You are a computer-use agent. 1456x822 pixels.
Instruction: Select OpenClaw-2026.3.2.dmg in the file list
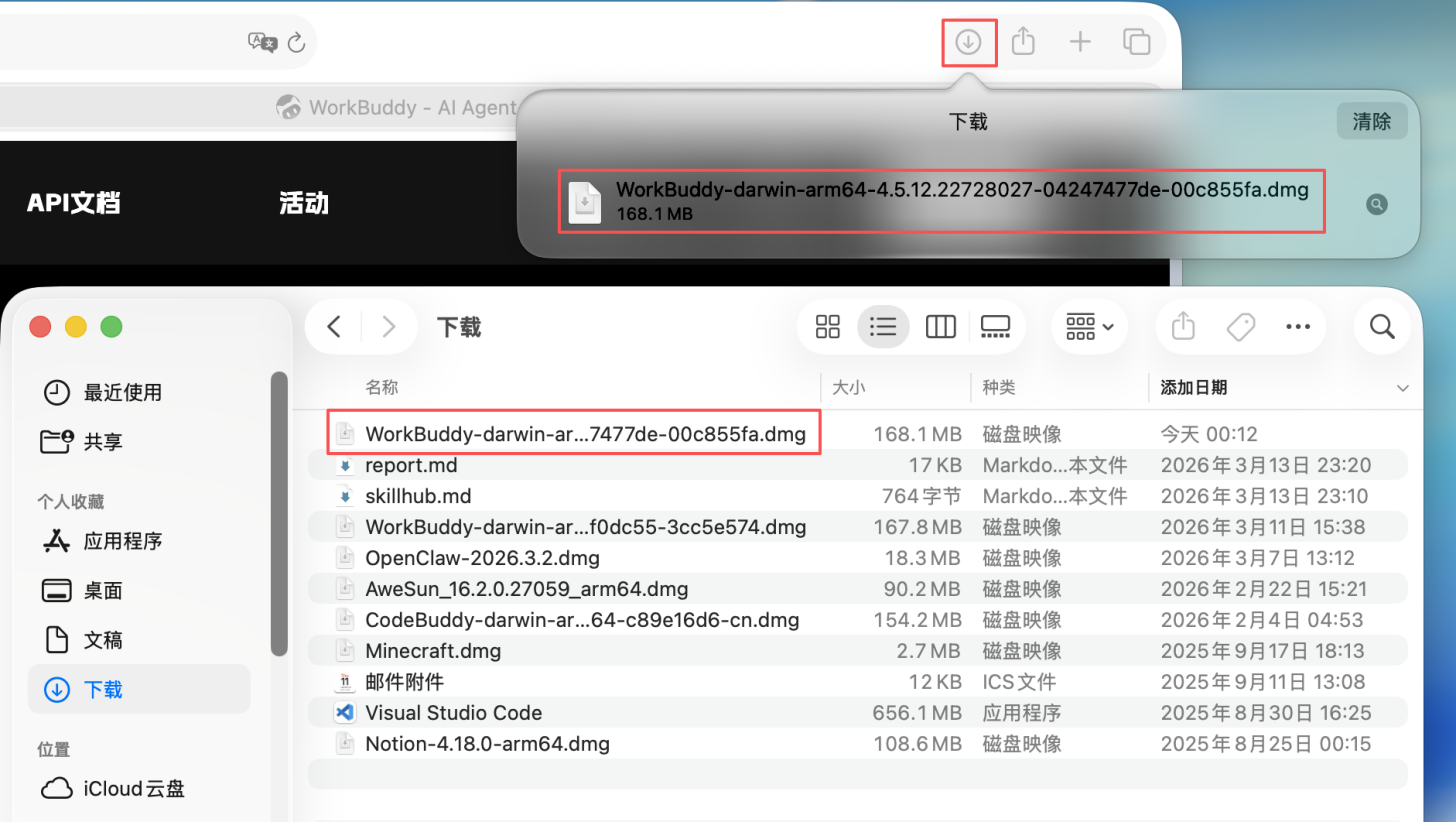coord(482,558)
